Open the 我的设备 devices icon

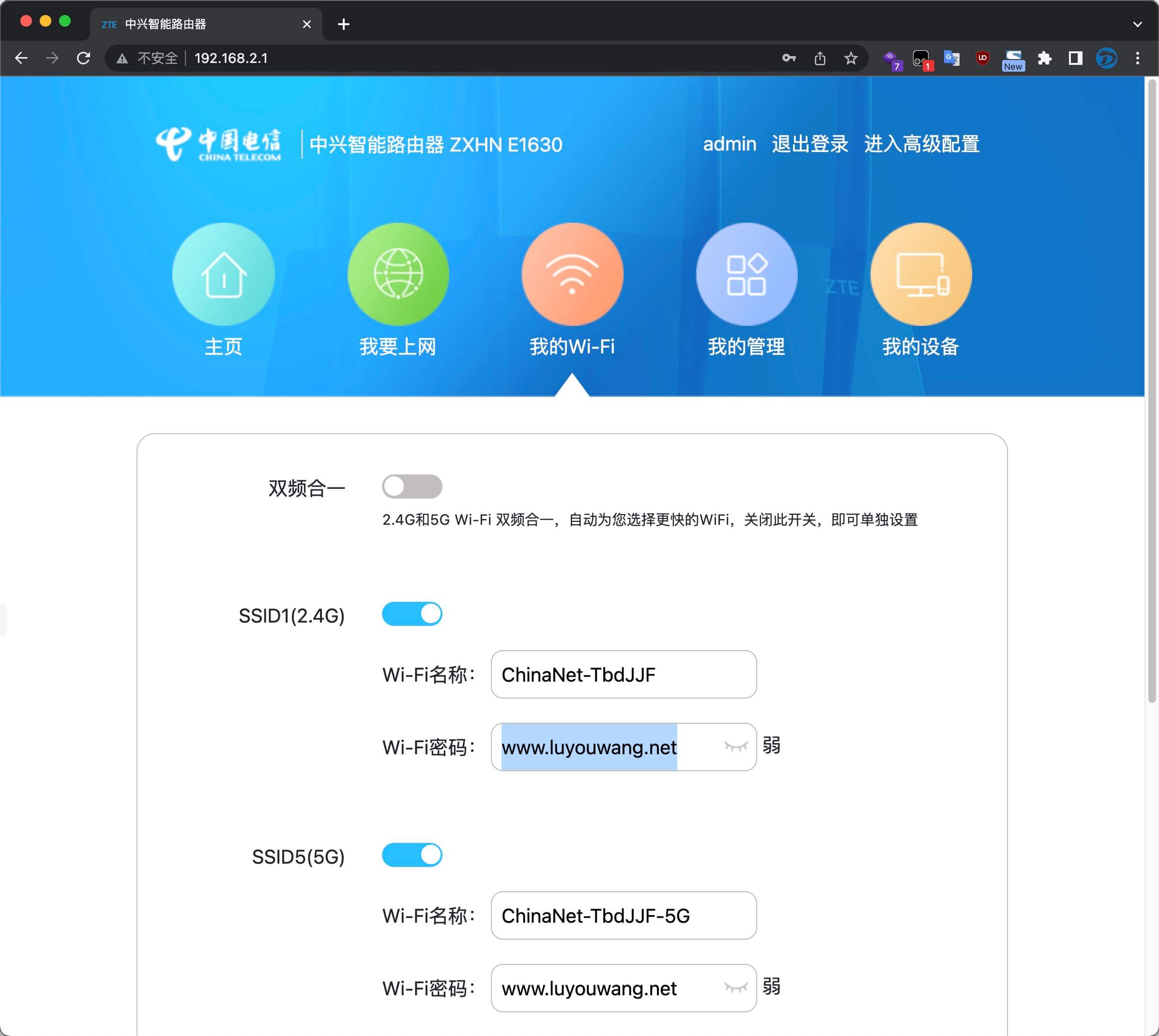coord(920,274)
